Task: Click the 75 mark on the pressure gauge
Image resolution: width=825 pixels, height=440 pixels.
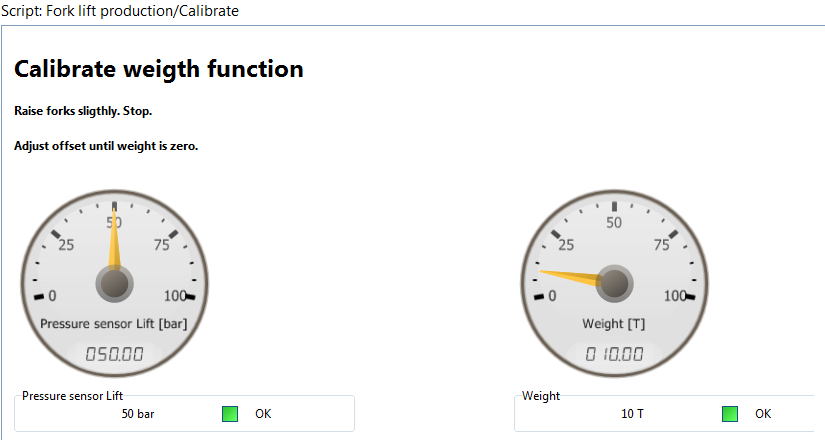Action: [162, 245]
